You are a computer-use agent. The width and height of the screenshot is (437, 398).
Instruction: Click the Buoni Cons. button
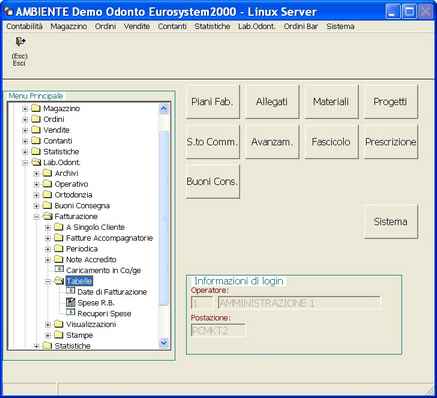tap(212, 182)
